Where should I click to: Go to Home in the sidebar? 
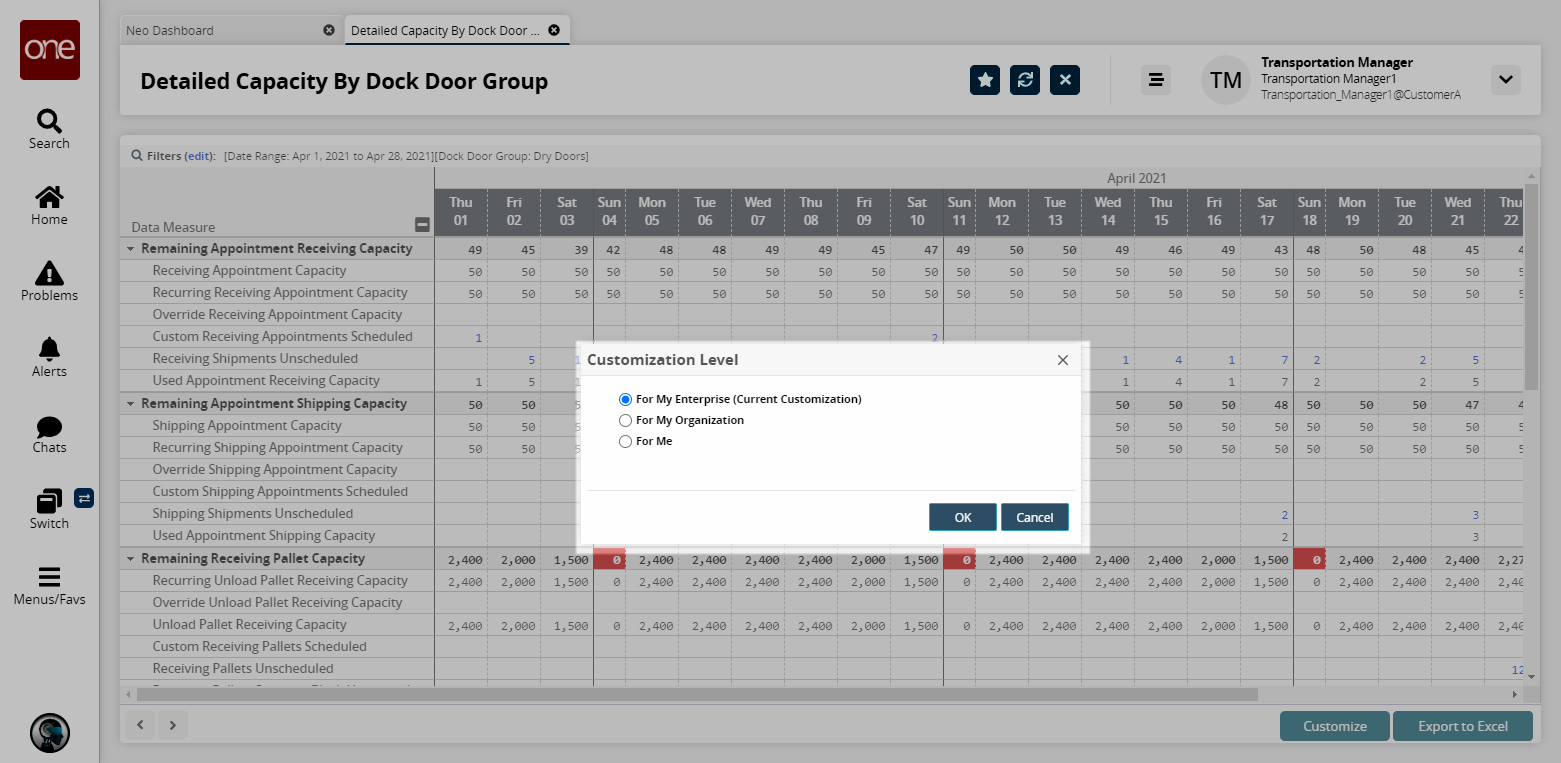tap(49, 198)
